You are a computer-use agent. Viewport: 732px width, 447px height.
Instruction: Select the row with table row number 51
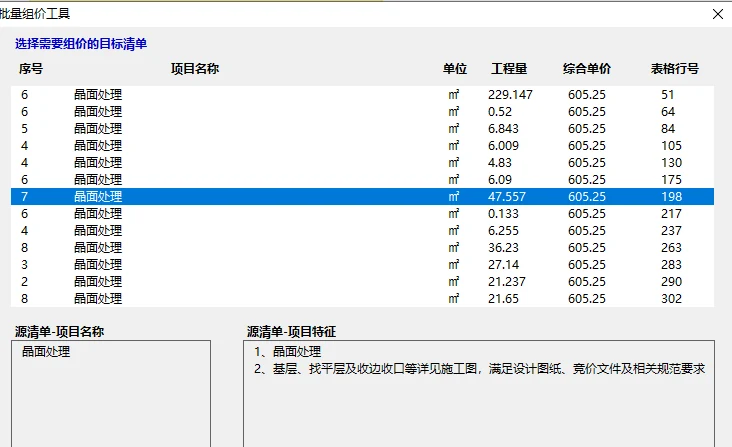tap(362, 95)
